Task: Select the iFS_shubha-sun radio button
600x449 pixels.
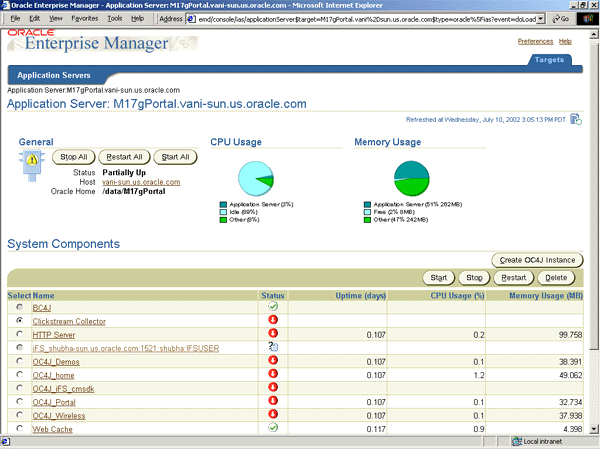Action: [x=20, y=347]
